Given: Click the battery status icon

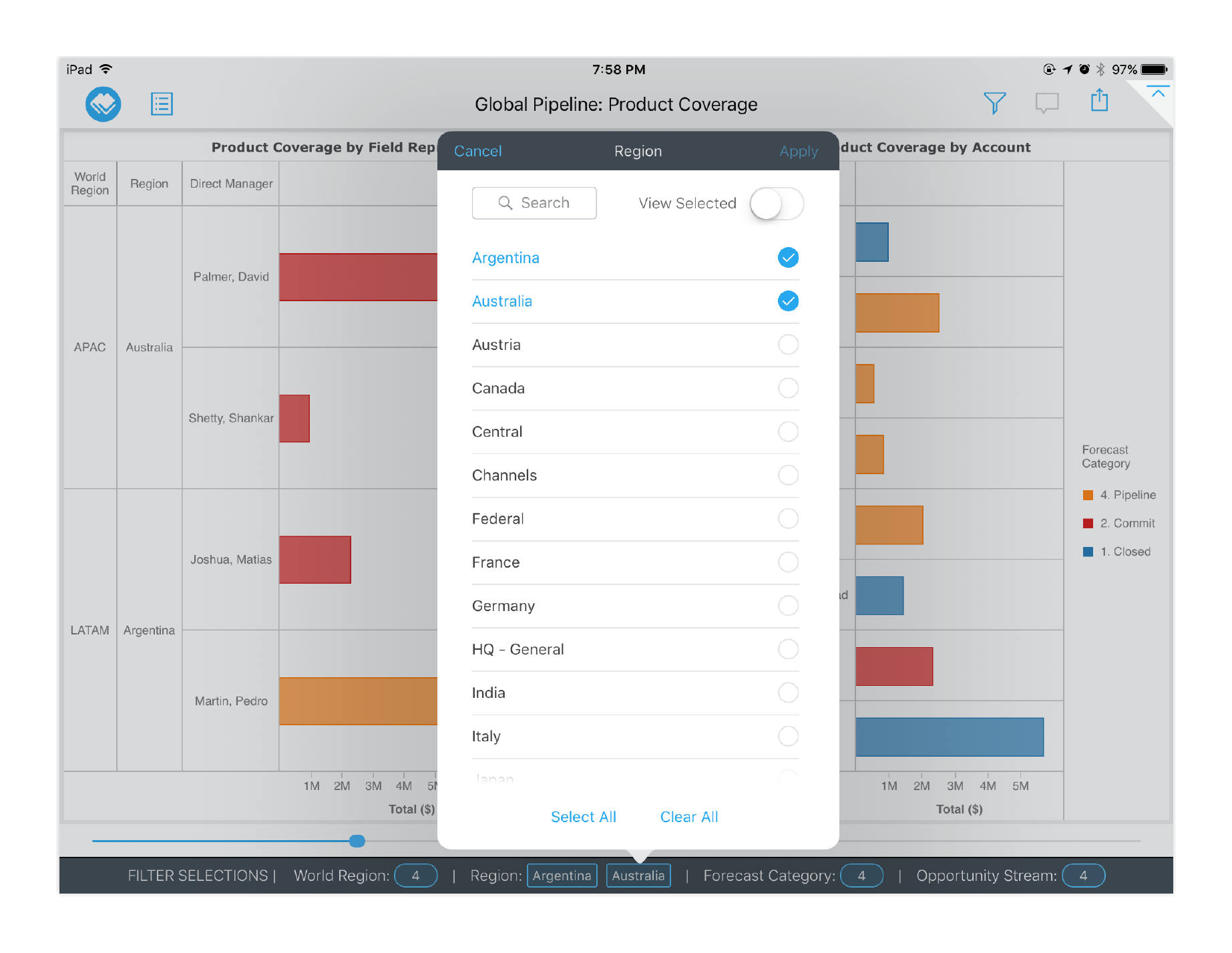Looking at the screenshot, I should point(1155,69).
